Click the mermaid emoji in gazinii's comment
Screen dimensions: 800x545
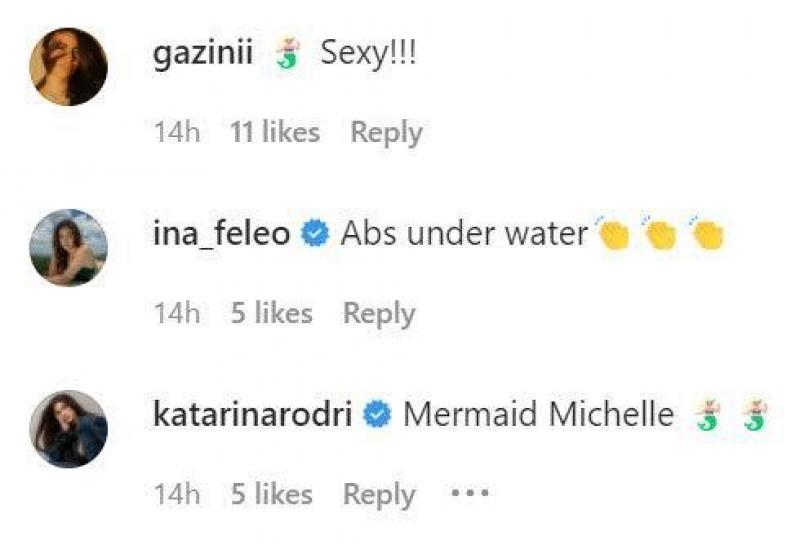click(x=288, y=56)
